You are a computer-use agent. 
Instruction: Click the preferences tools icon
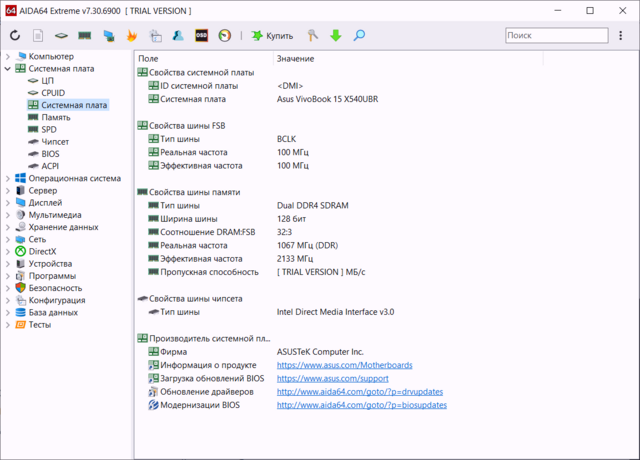point(312,35)
